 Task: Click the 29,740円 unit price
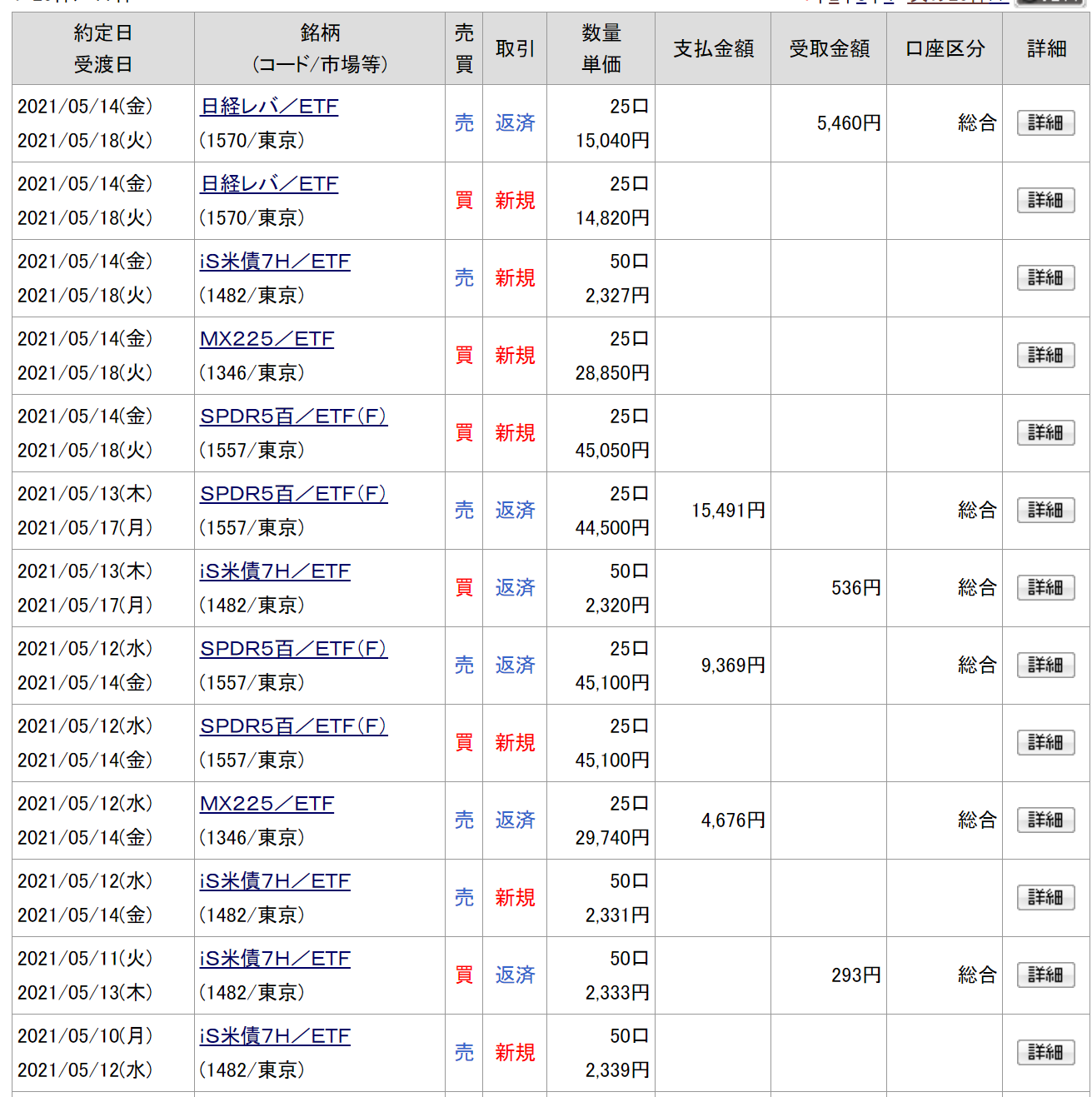[x=612, y=838]
